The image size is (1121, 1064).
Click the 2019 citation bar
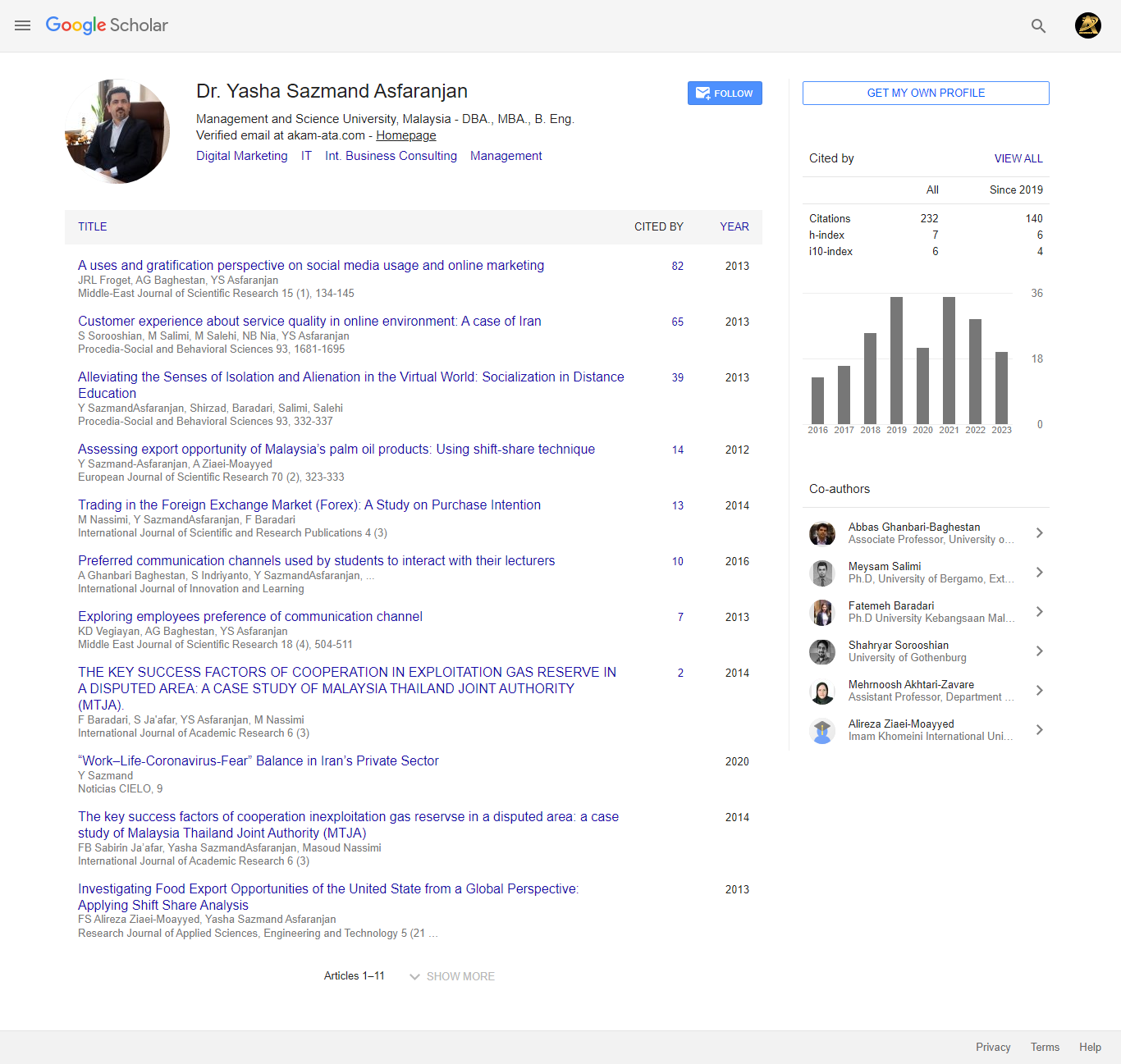(897, 360)
